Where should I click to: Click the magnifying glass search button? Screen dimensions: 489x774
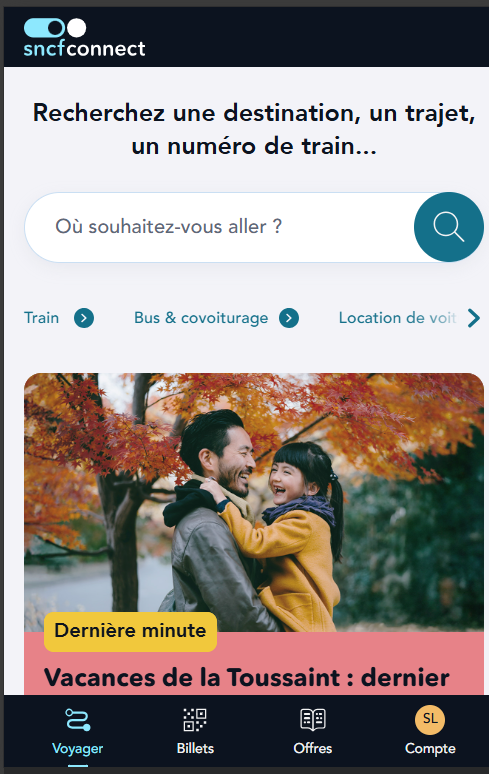coord(449,227)
